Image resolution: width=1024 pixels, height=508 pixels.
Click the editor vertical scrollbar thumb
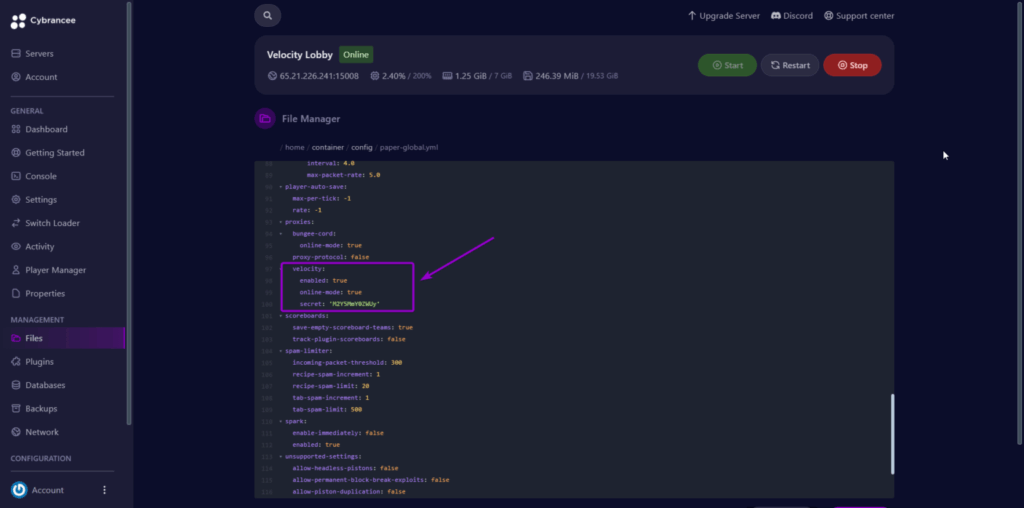[x=892, y=434]
